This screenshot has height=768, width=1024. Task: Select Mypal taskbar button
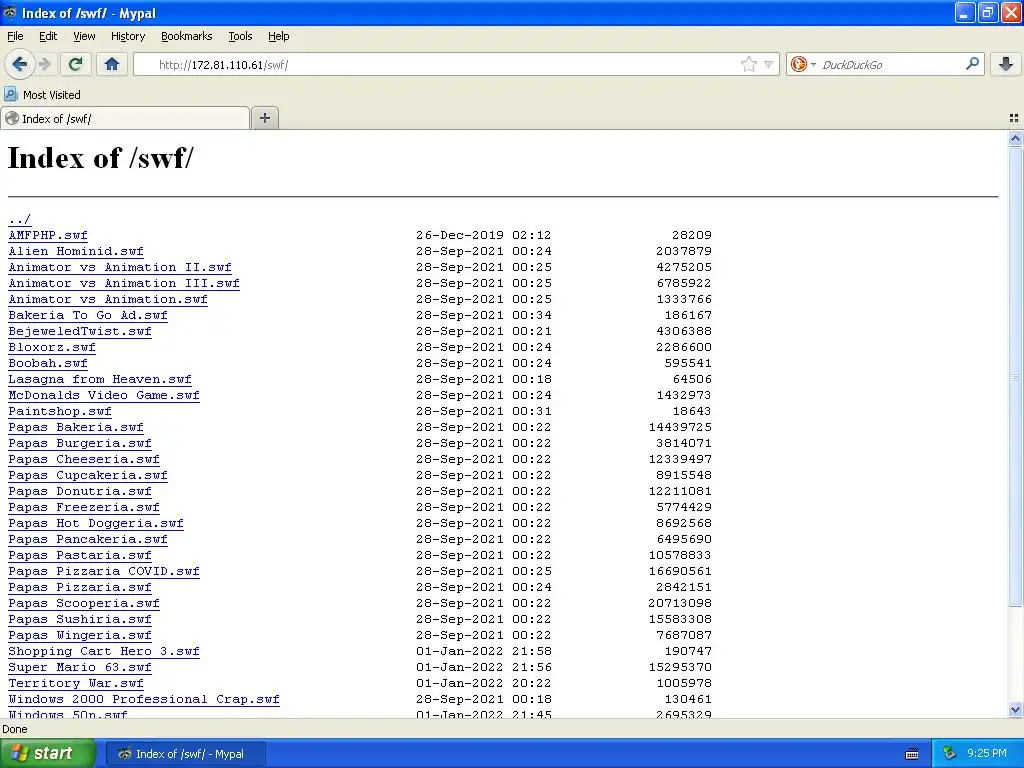coord(185,754)
